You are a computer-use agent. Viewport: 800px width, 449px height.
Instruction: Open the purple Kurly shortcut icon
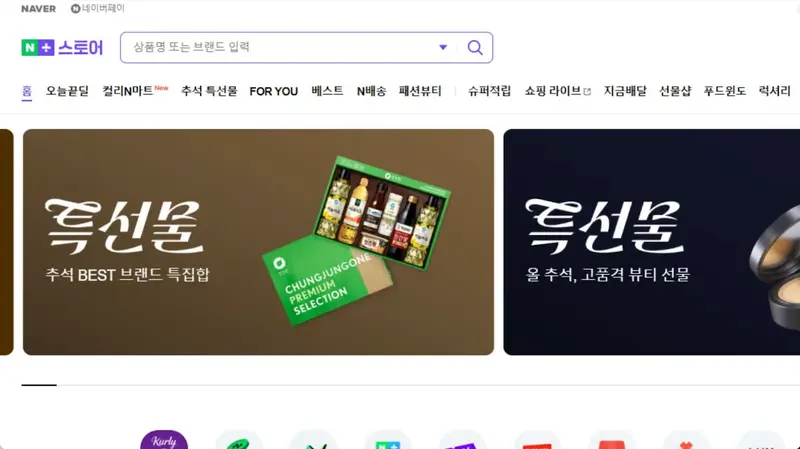[x=164, y=440]
